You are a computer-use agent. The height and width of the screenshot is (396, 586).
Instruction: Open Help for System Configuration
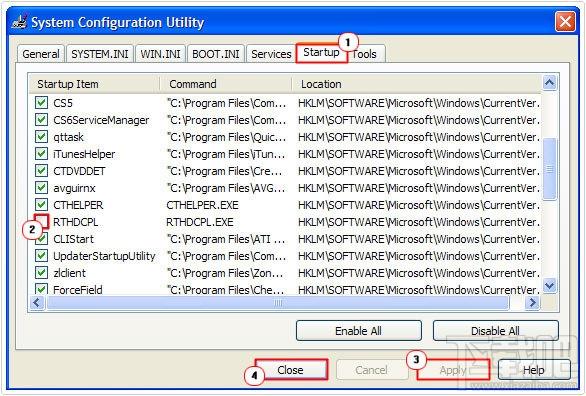click(x=534, y=370)
